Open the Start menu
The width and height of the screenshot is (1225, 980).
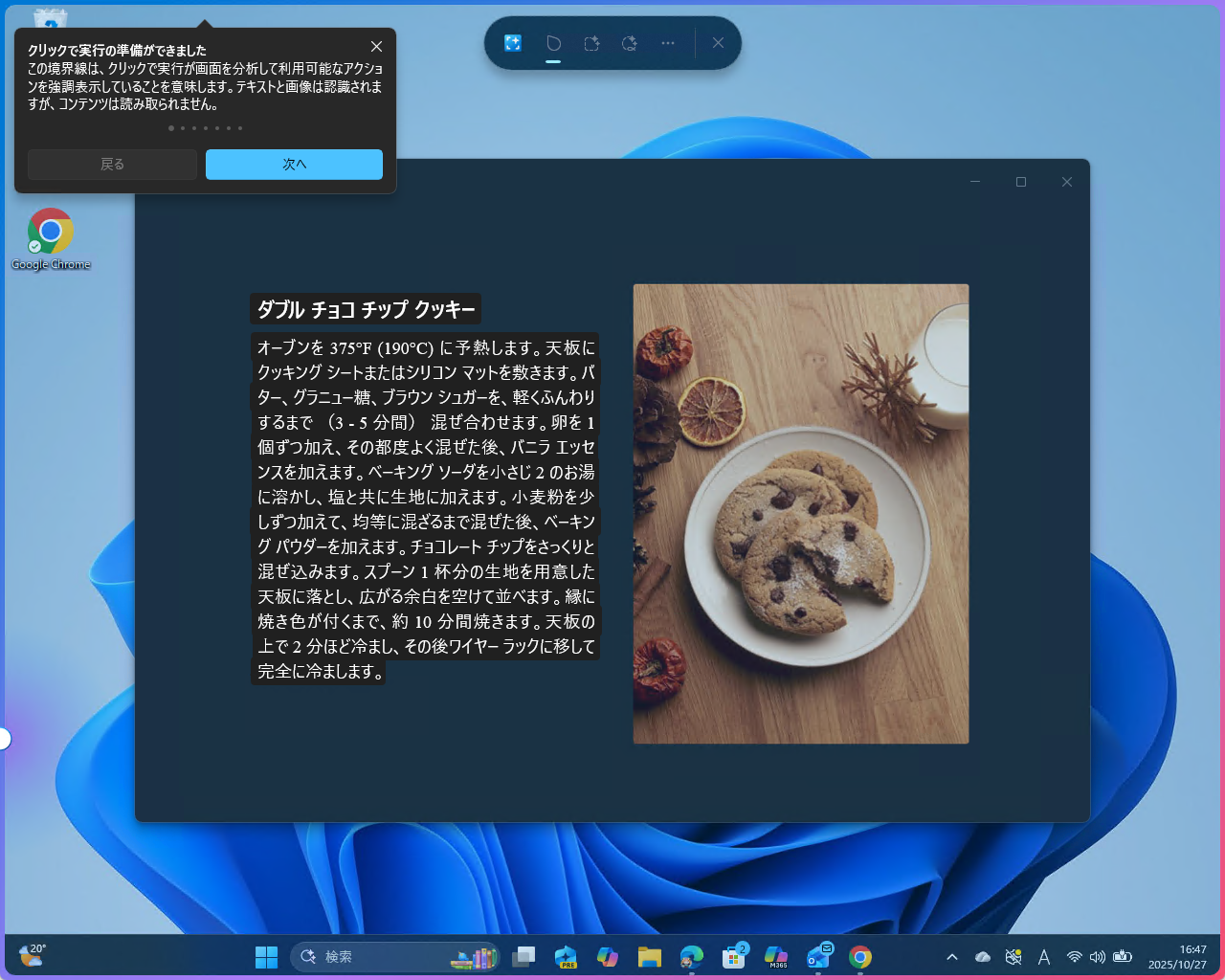(265, 957)
